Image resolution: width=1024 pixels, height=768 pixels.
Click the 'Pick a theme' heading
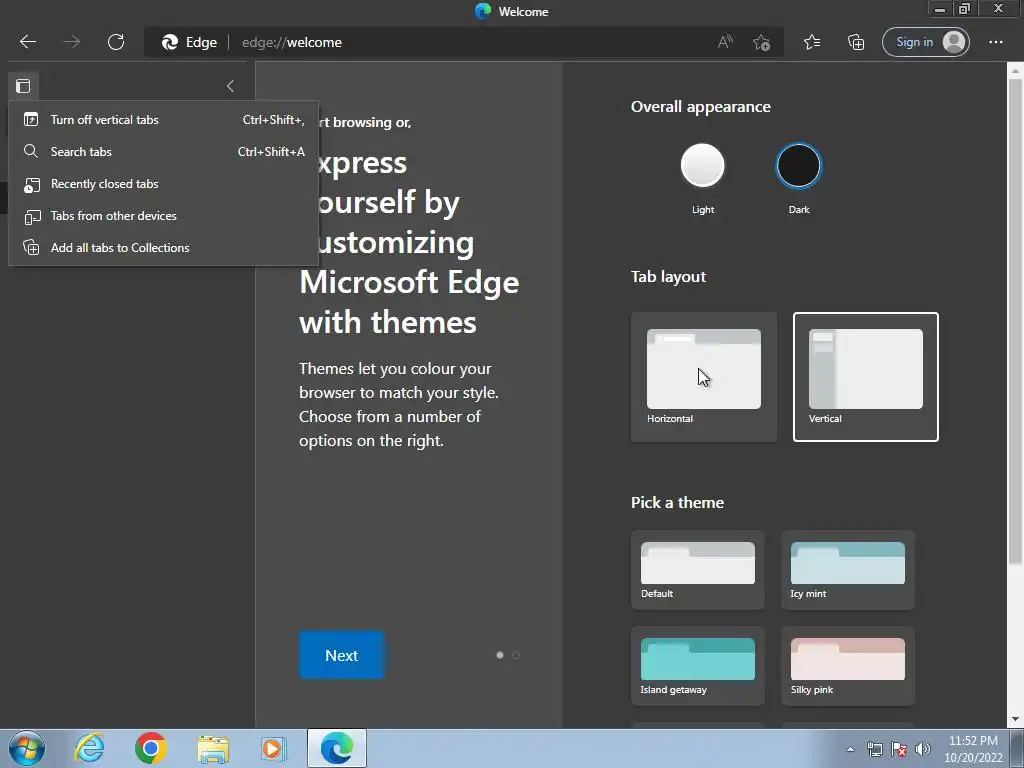[x=677, y=502]
